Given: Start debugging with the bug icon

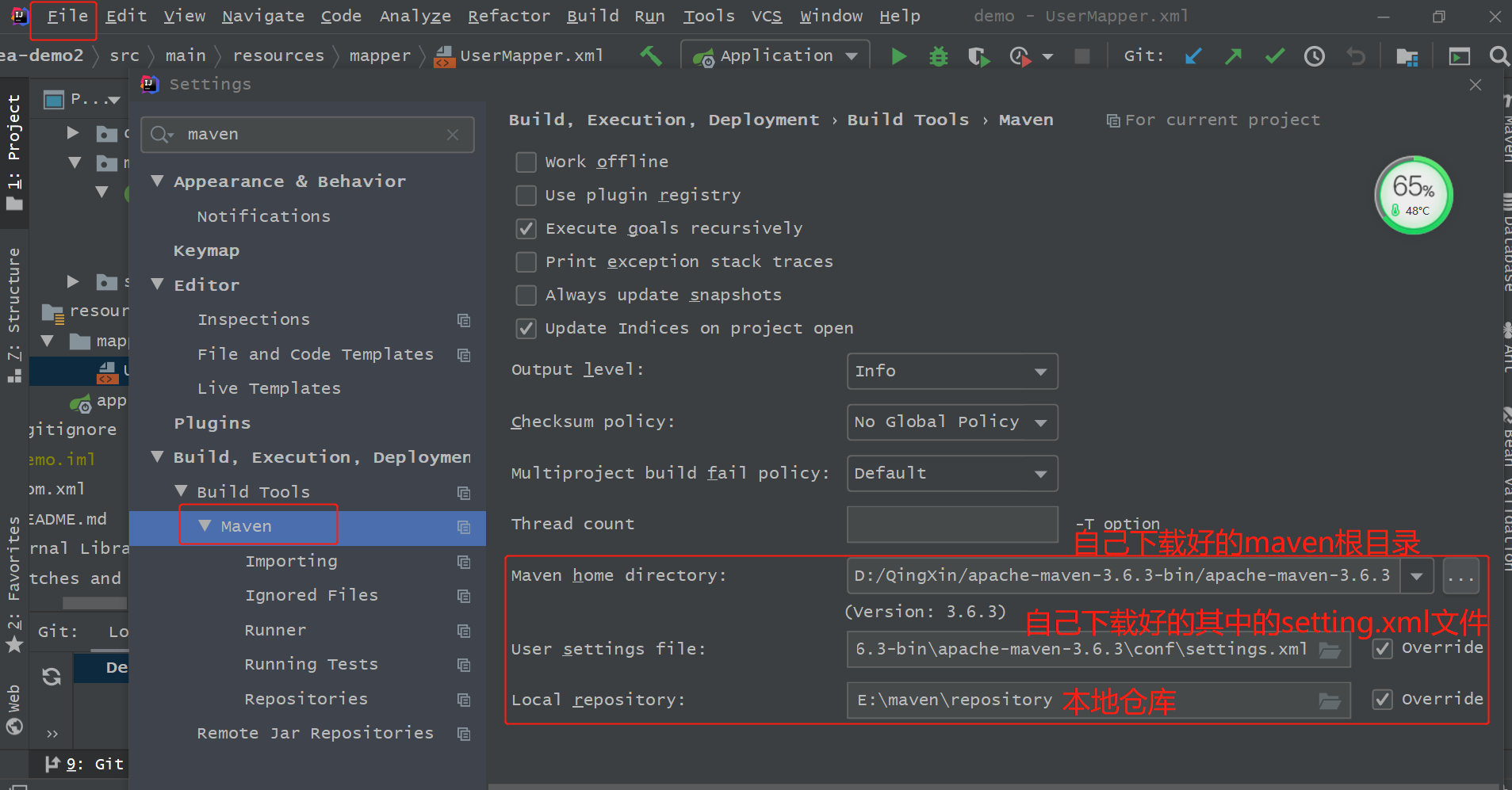Looking at the screenshot, I should click(939, 56).
